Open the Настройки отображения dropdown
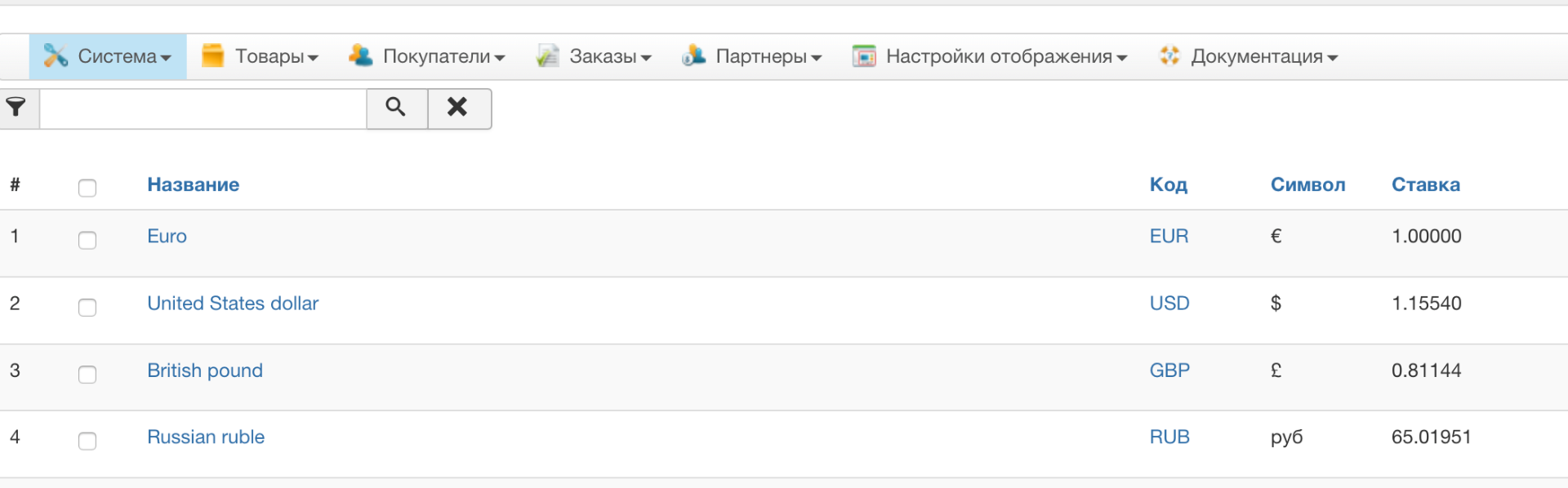The image size is (1568, 488). (x=1006, y=56)
